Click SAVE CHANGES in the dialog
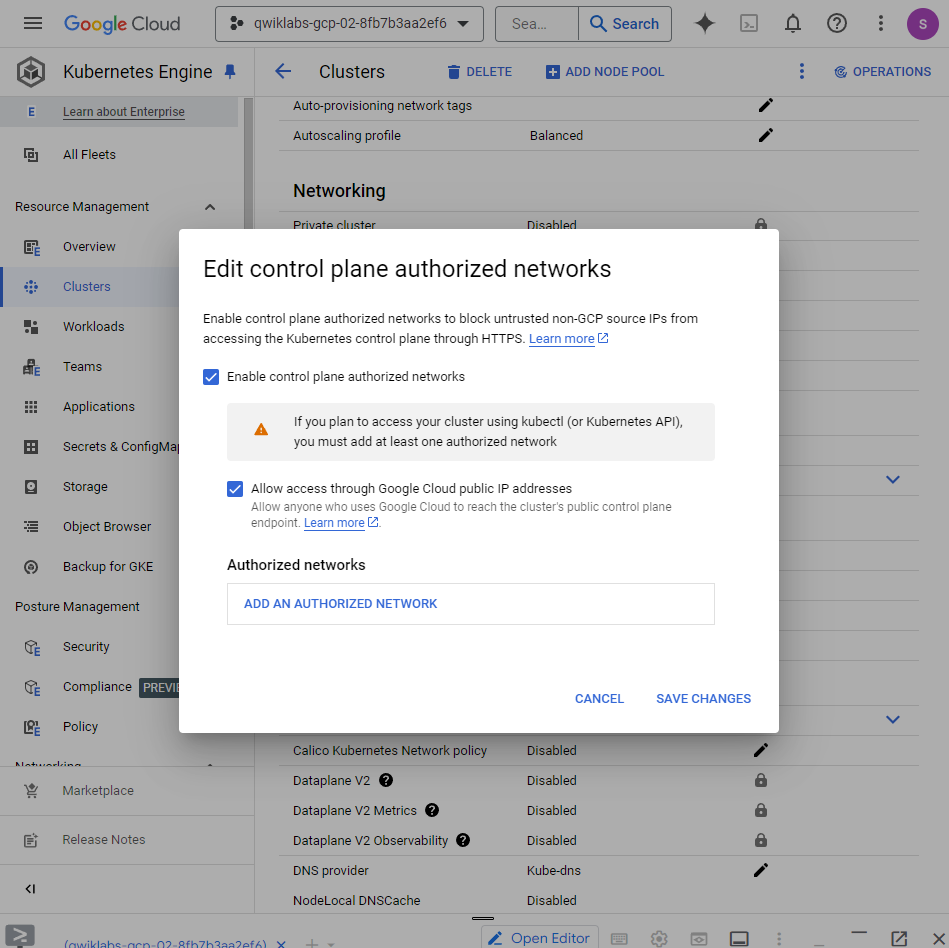The image size is (949, 948). [x=703, y=699]
